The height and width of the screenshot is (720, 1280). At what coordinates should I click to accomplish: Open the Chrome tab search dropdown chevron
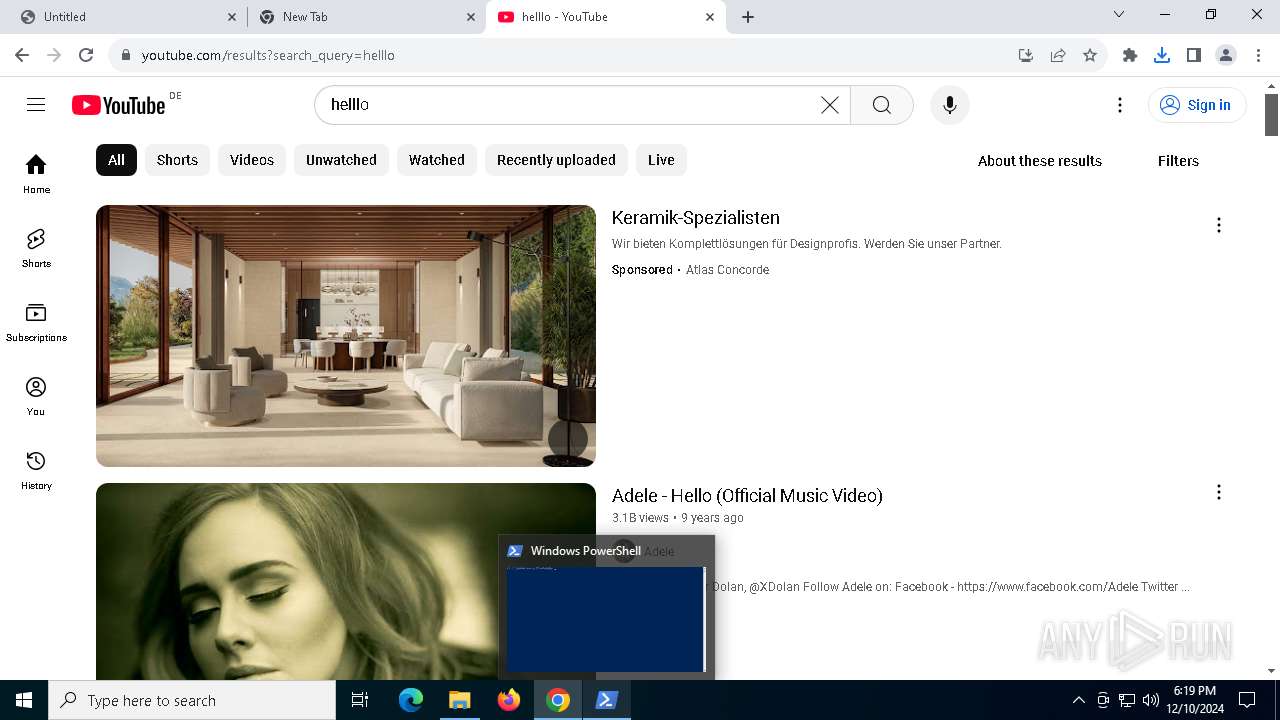(x=1119, y=15)
